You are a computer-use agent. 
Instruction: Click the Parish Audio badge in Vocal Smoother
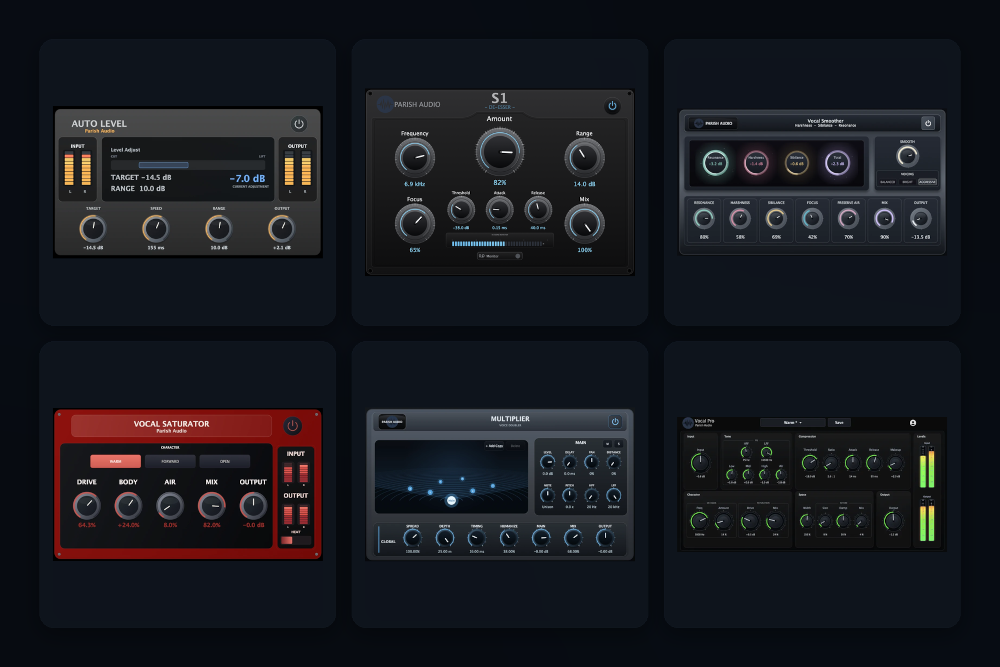[x=714, y=123]
